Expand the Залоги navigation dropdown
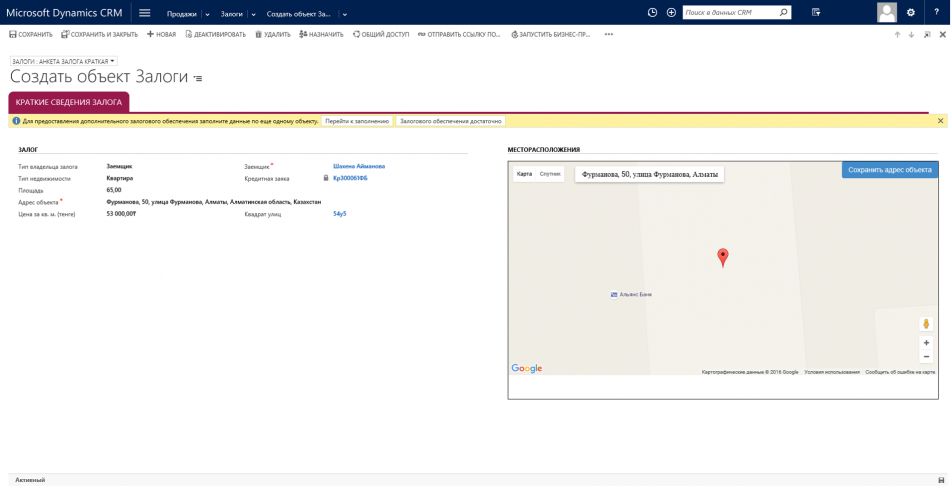This screenshot has height=486, width=952. click(253, 14)
